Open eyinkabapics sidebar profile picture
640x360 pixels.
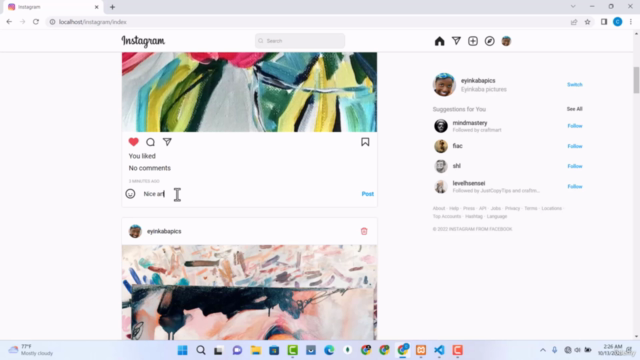[444, 84]
